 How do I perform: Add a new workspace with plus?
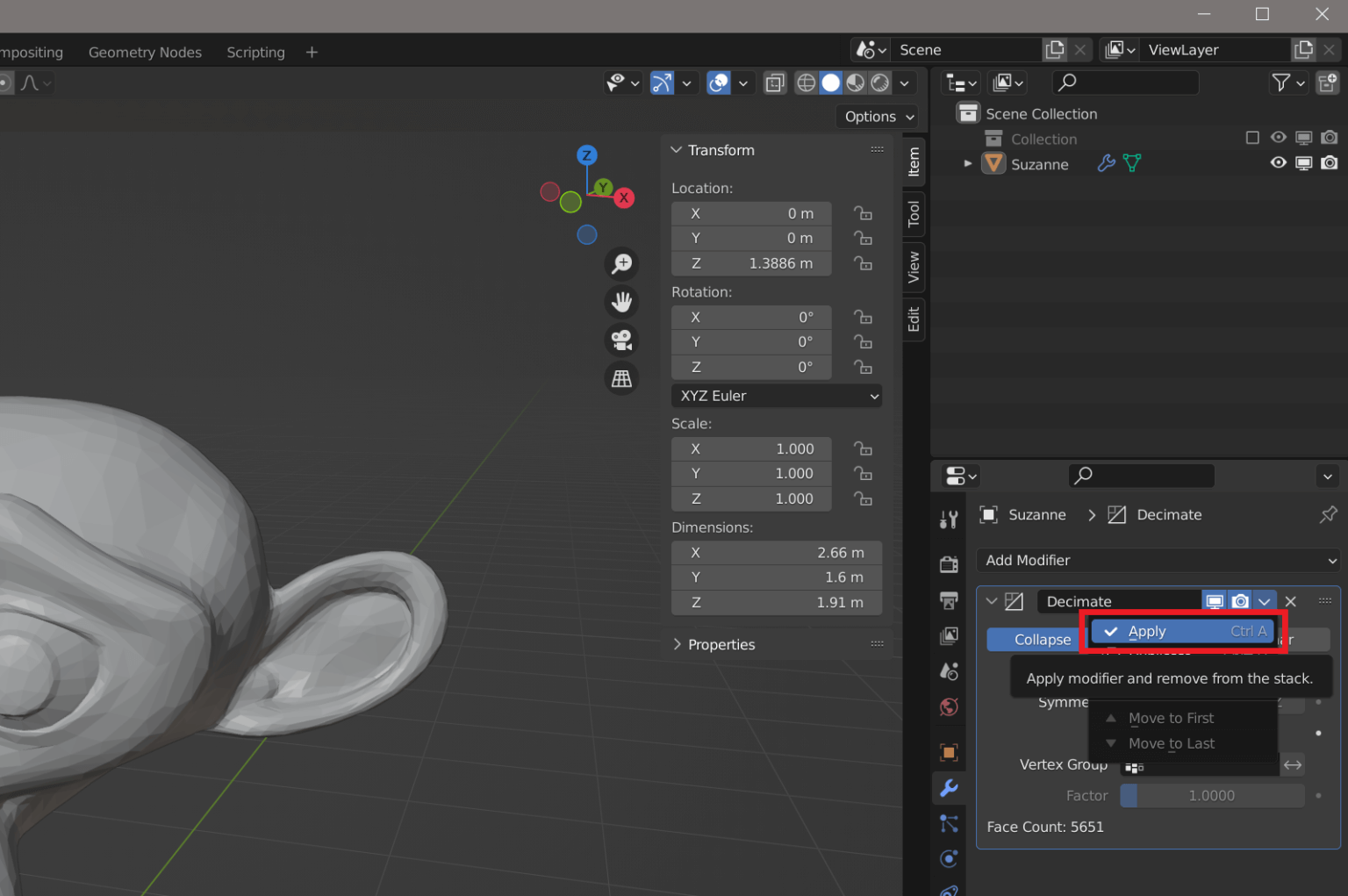(x=312, y=52)
